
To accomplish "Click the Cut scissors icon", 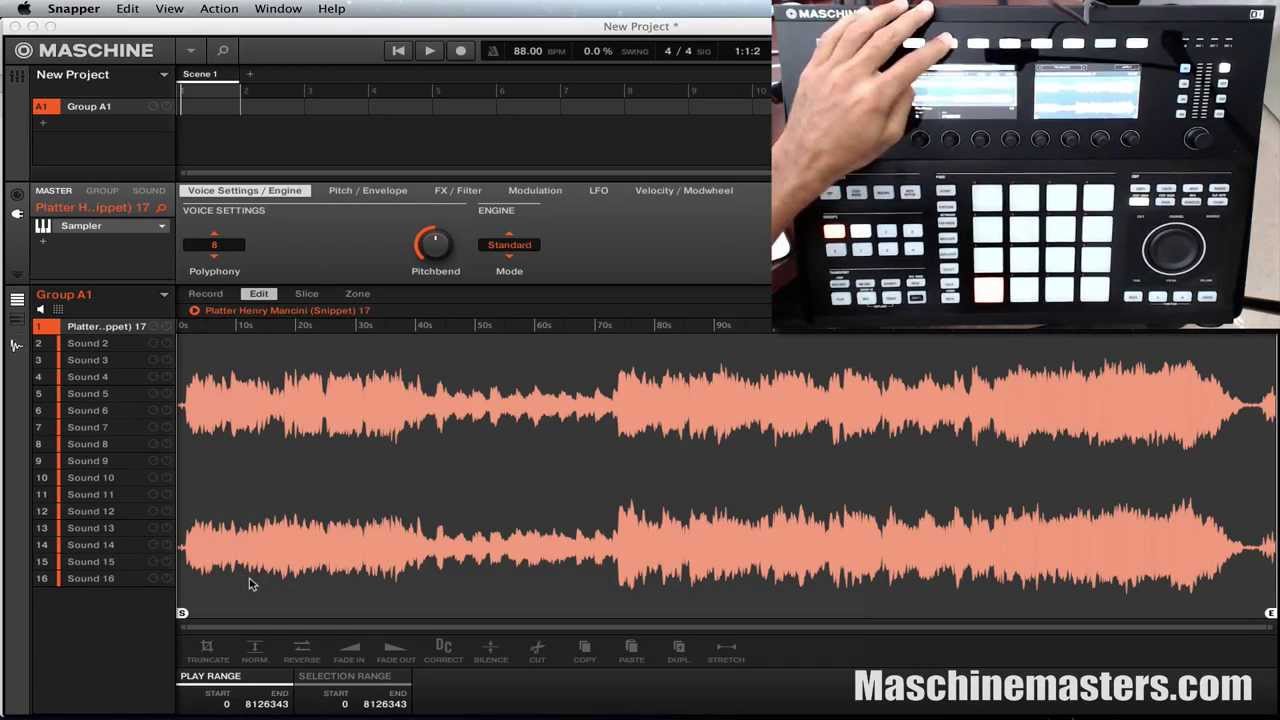I will (x=537, y=647).
